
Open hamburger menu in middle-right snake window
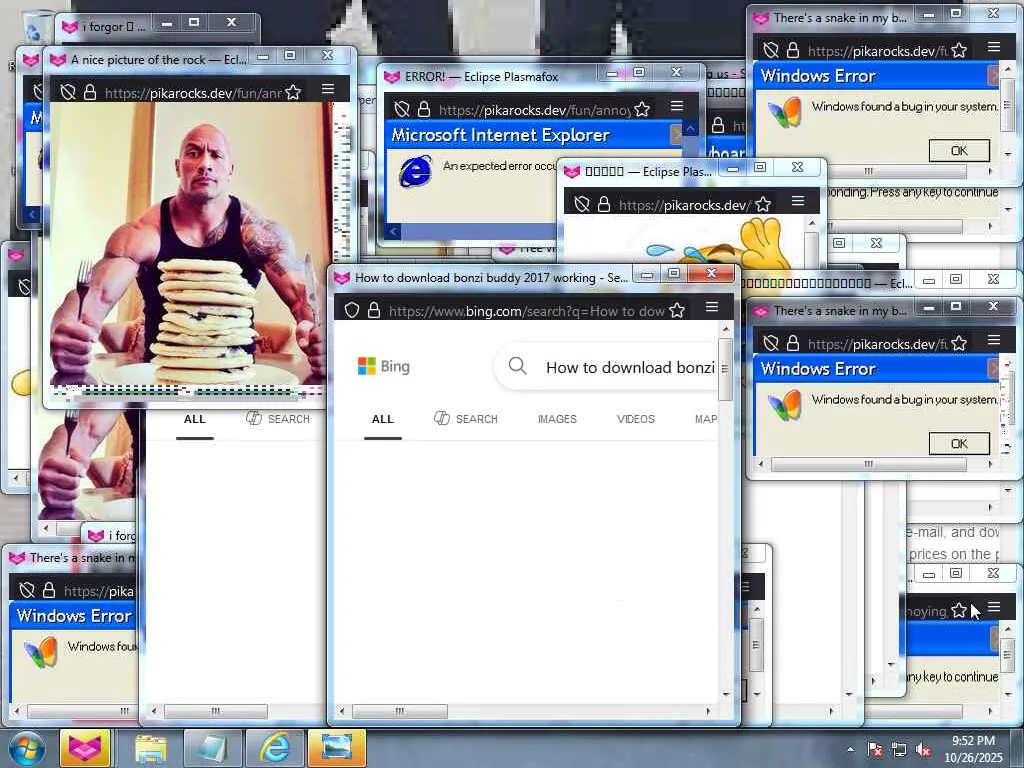(x=994, y=340)
